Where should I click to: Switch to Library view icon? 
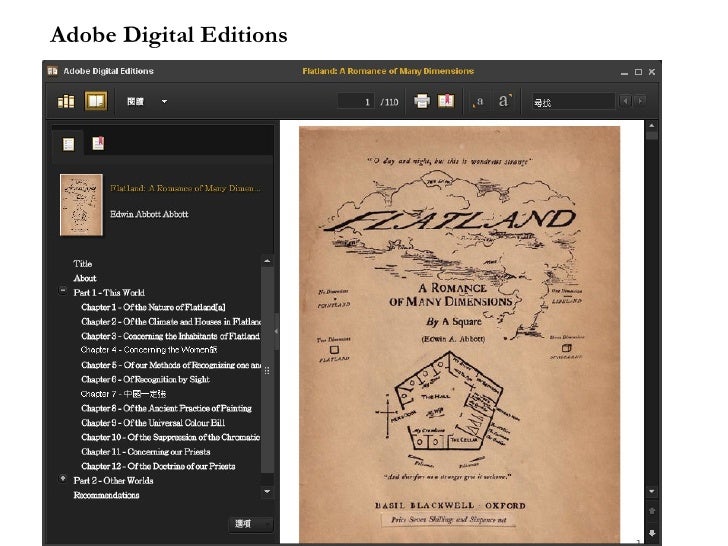(66, 101)
